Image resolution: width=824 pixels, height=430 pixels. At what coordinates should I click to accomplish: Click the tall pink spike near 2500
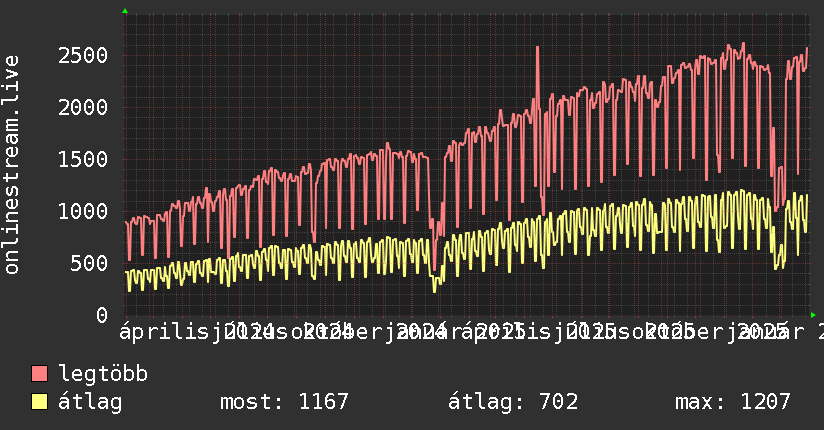click(x=538, y=48)
